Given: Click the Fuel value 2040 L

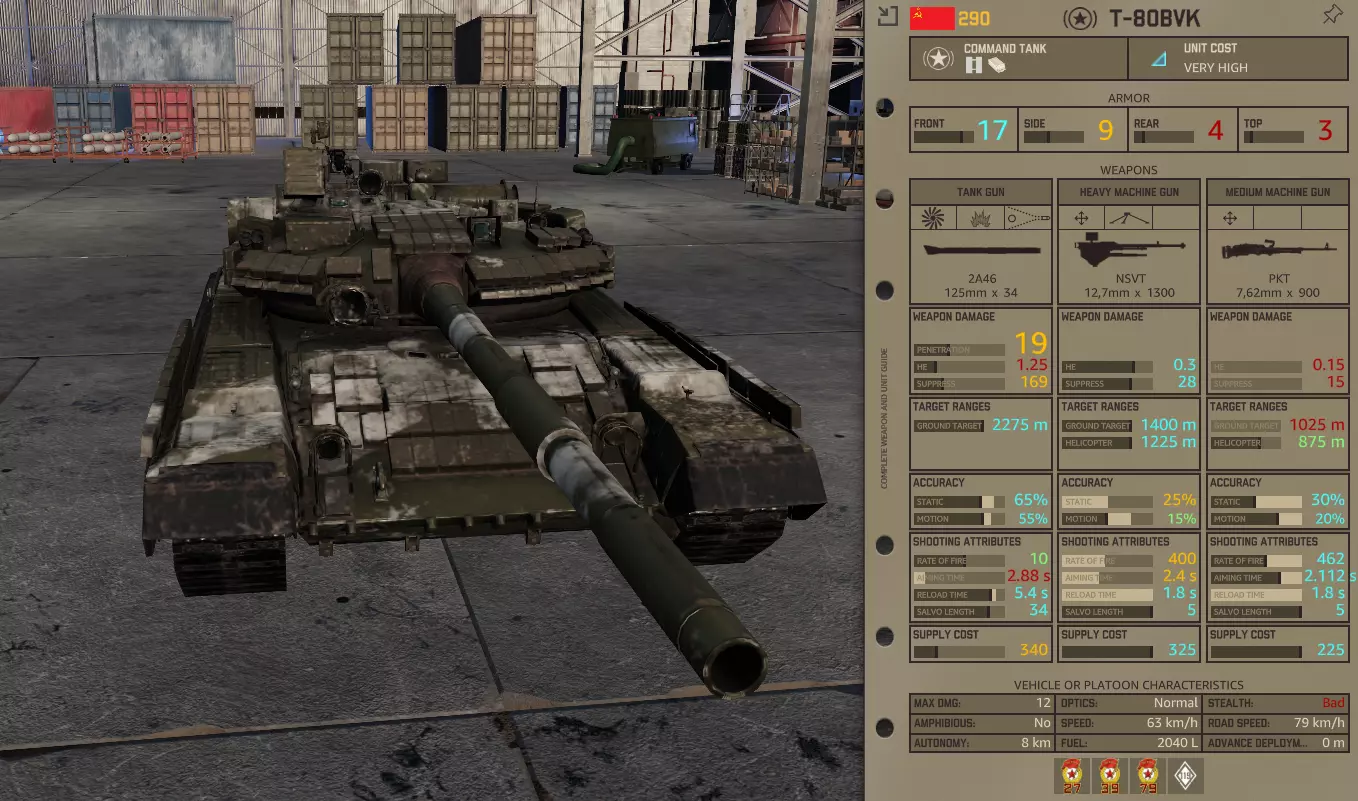Looking at the screenshot, I should [1175, 743].
